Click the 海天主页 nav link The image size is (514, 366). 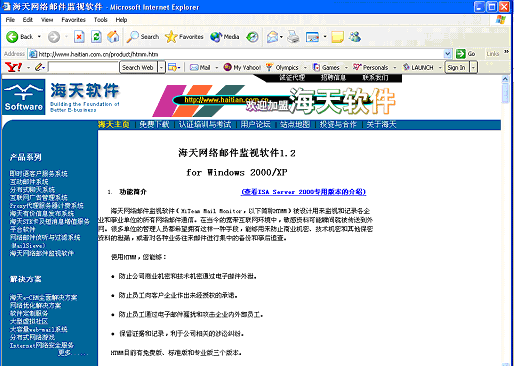coord(114,125)
